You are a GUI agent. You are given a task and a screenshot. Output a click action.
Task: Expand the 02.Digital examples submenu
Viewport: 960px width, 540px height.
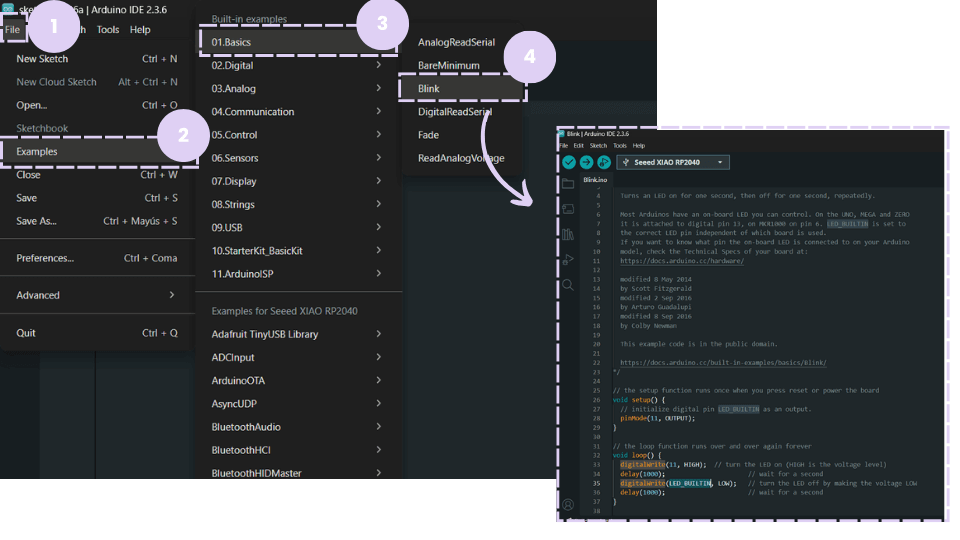(297, 65)
